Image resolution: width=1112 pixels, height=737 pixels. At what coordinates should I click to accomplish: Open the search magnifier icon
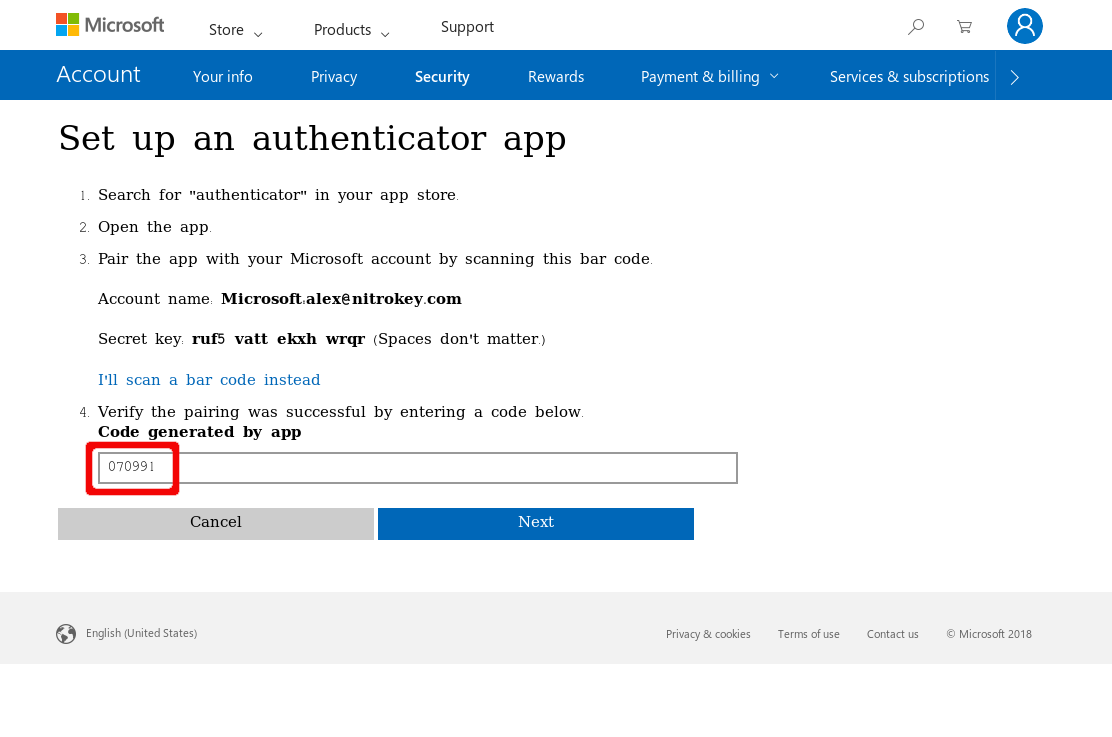pyautogui.click(x=915, y=27)
